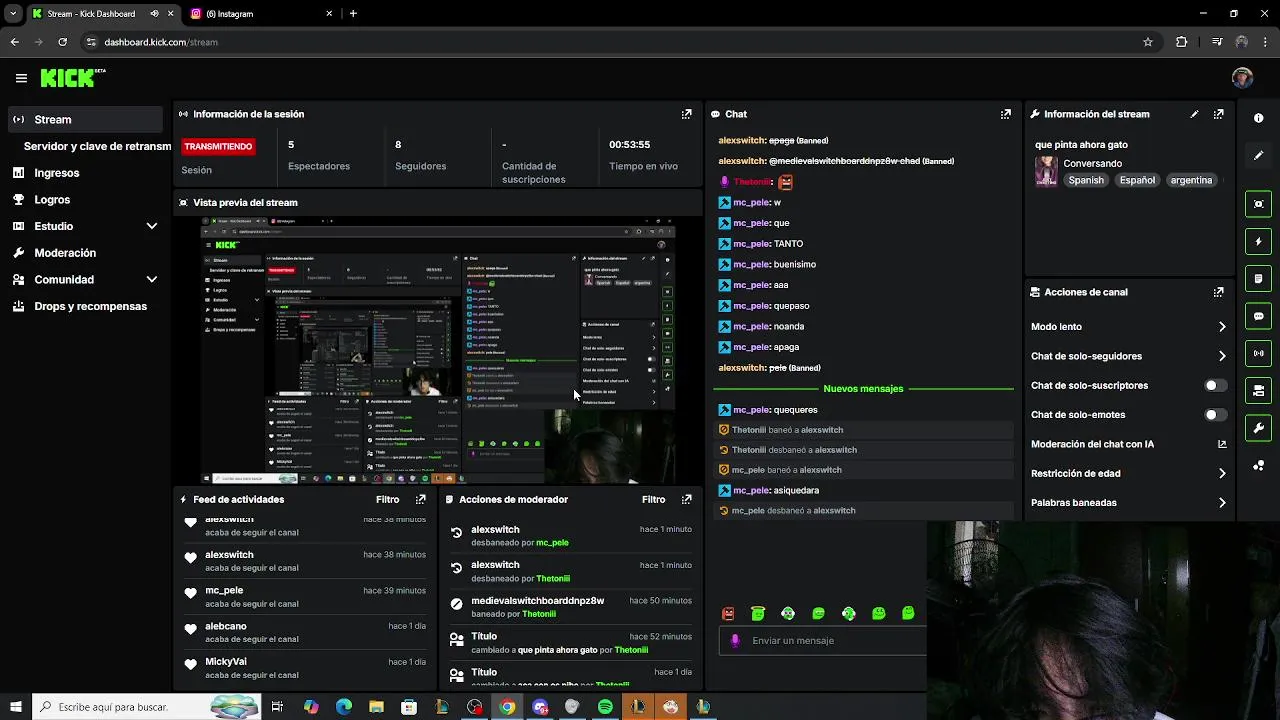
Task: Open a new browser tab
Action: click(353, 14)
